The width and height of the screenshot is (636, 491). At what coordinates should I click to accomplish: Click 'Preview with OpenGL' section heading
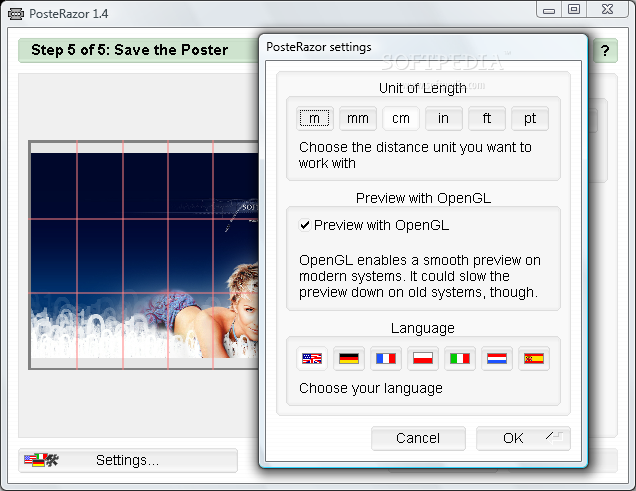tap(423, 198)
